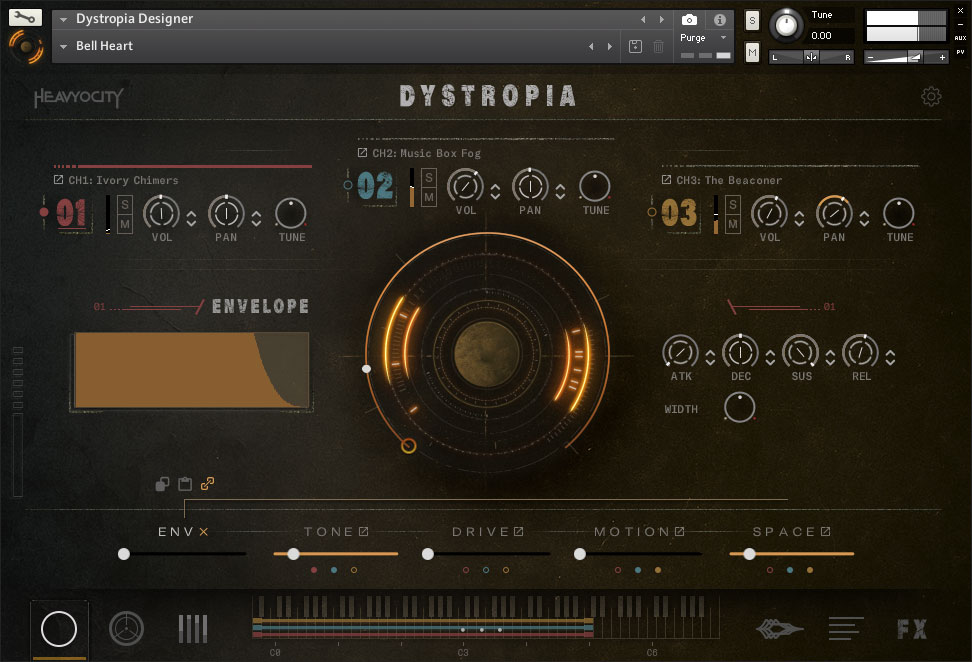972x662 pixels.
Task: Solo channel 01 Ivory Chimers
Action: coord(126,204)
